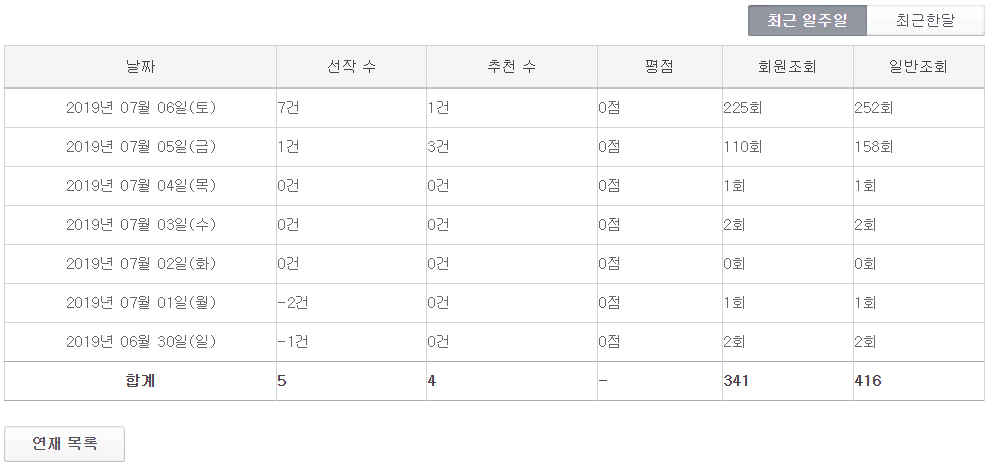Click the 2019년 07월 03일(수) row date
The height and width of the screenshot is (470, 990).
coord(141,225)
